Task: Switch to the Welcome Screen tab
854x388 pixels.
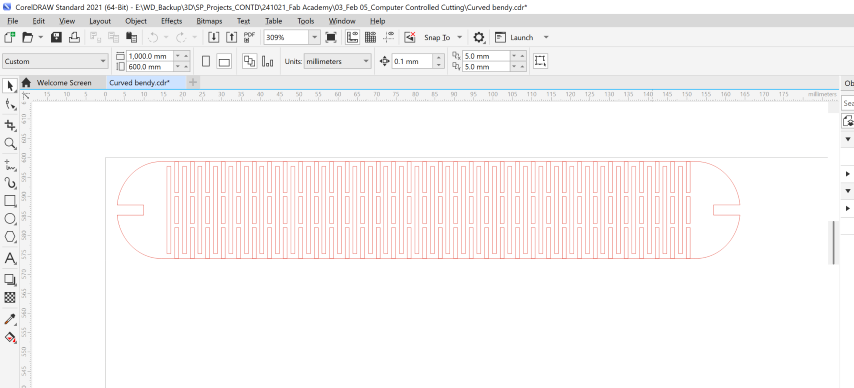Action: [x=64, y=83]
